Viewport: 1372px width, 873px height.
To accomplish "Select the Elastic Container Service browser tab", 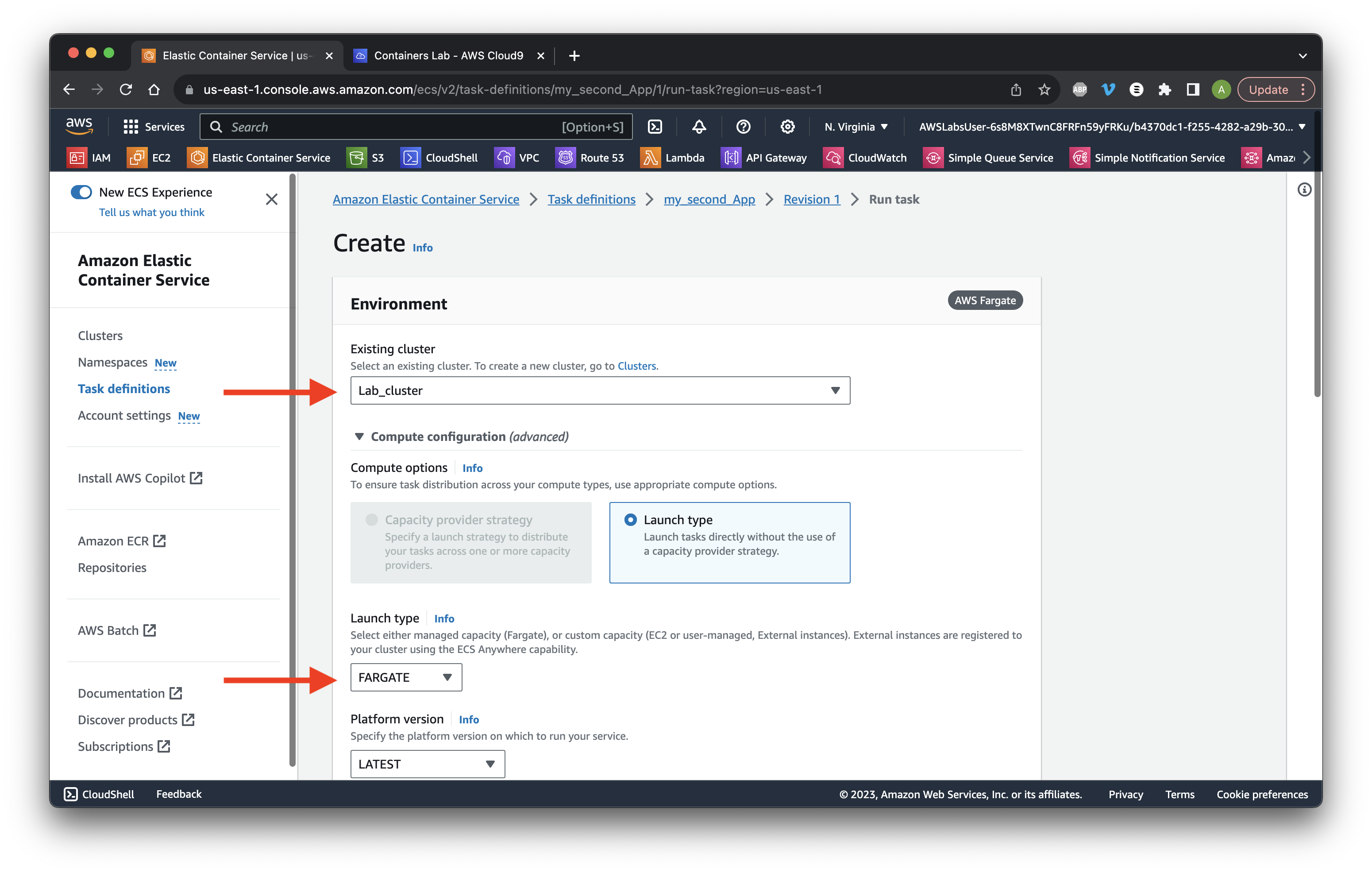I will (x=238, y=56).
